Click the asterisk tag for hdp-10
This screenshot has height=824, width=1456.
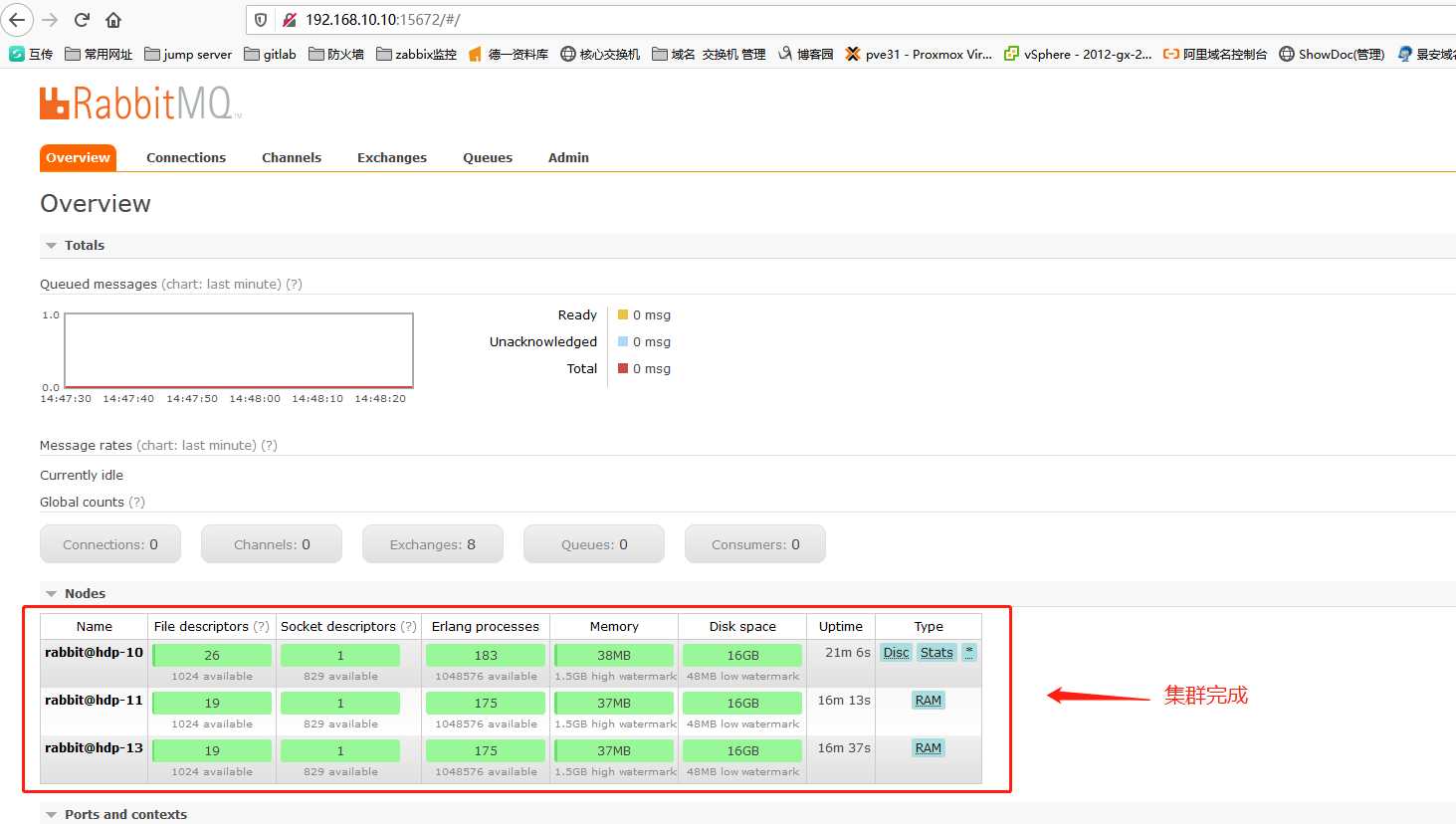click(x=969, y=653)
